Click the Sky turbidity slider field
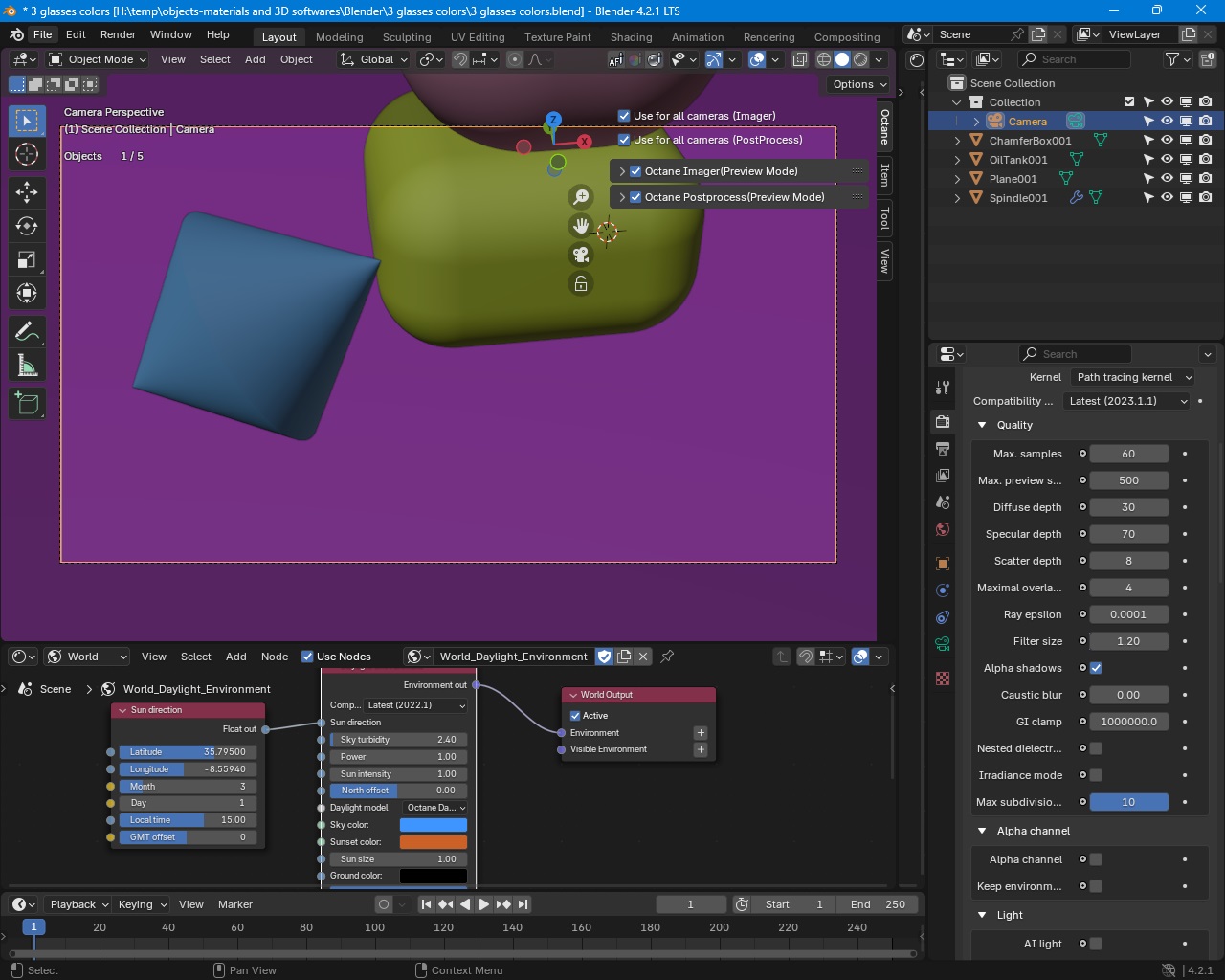The height and width of the screenshot is (980, 1225). [399, 740]
